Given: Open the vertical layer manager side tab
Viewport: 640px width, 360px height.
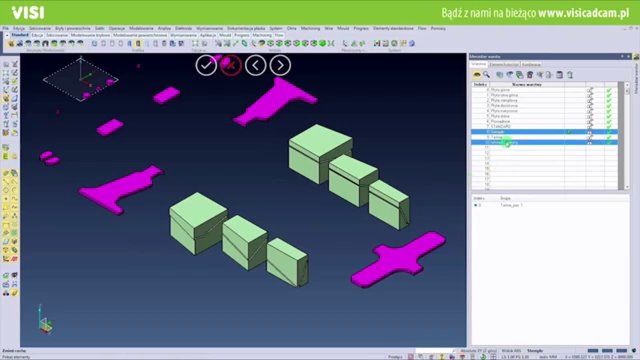Looking at the screenshot, I should tap(636, 78).
